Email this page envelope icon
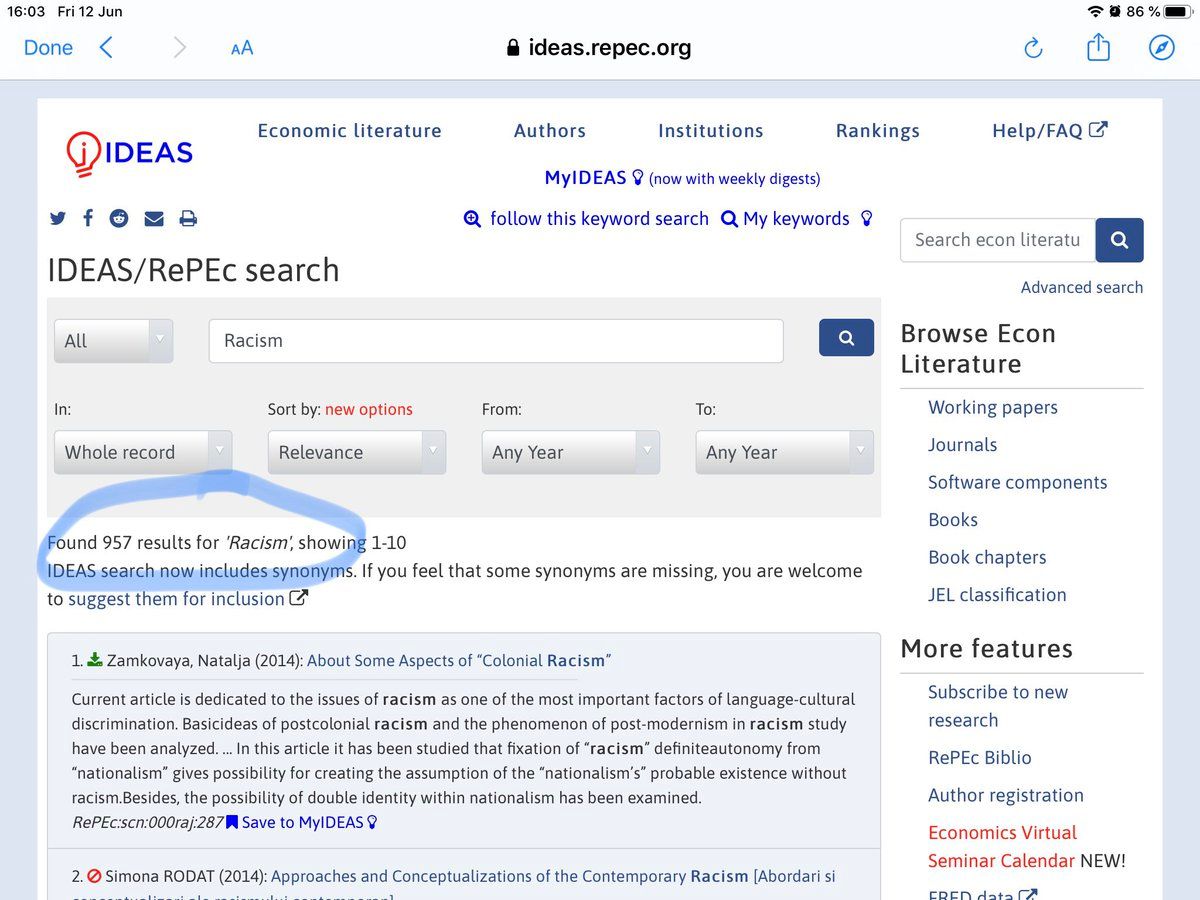Image resolution: width=1200 pixels, height=900 pixels. [153, 219]
